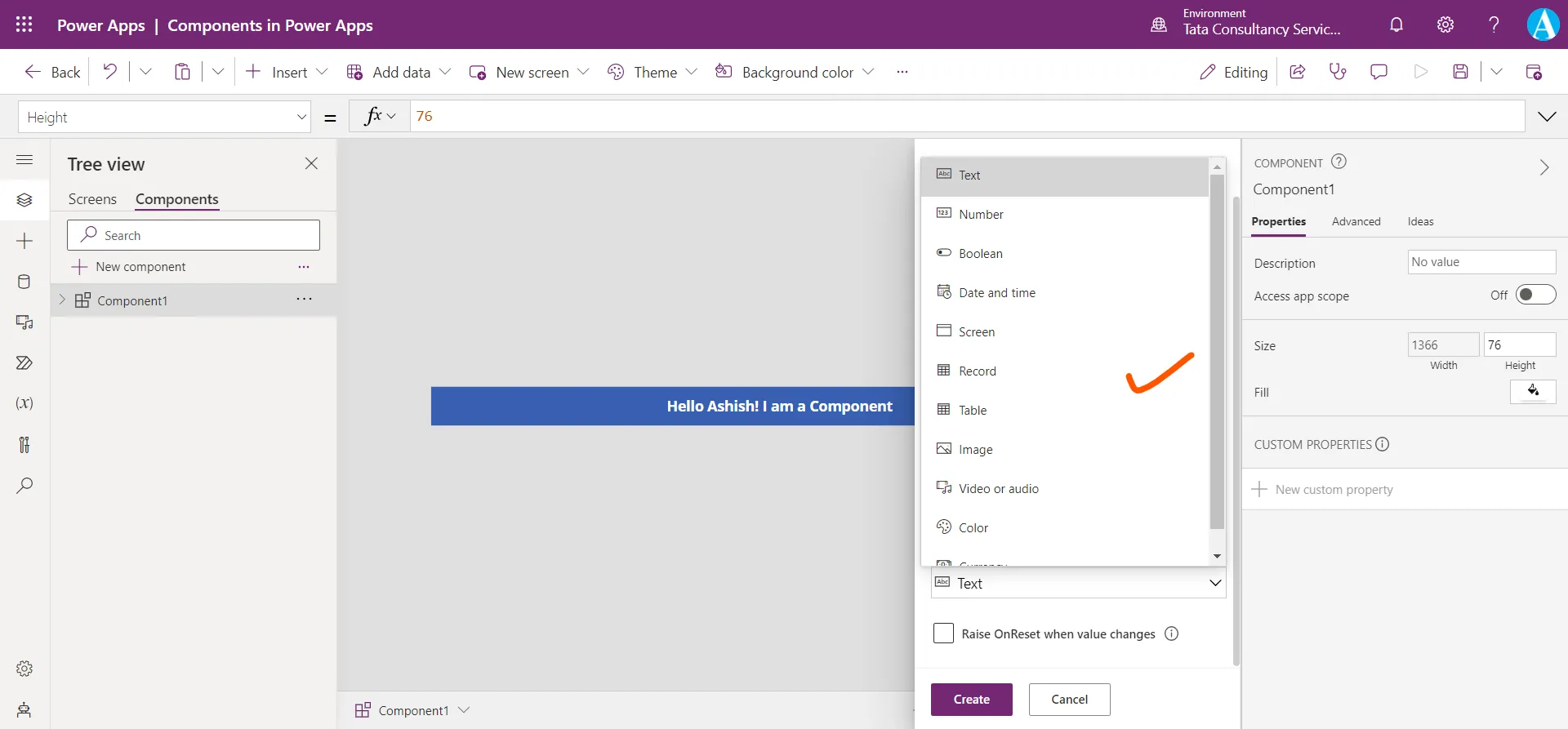The height and width of the screenshot is (729, 1568).
Task: Expand the Component1 tree node
Action: (62, 300)
